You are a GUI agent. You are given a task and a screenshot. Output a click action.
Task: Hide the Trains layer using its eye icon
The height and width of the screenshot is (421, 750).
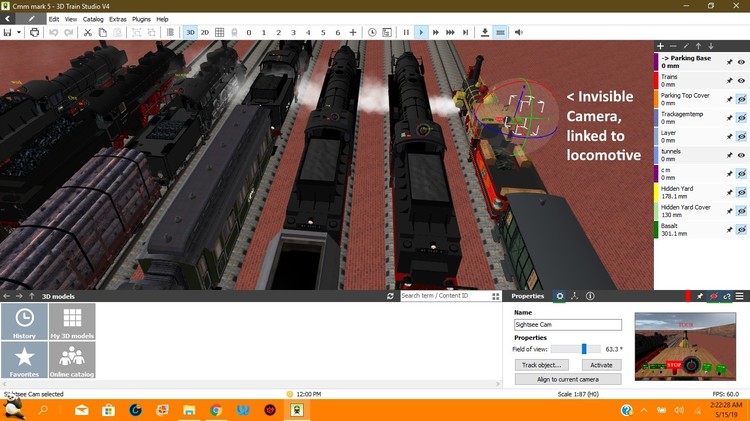point(742,81)
